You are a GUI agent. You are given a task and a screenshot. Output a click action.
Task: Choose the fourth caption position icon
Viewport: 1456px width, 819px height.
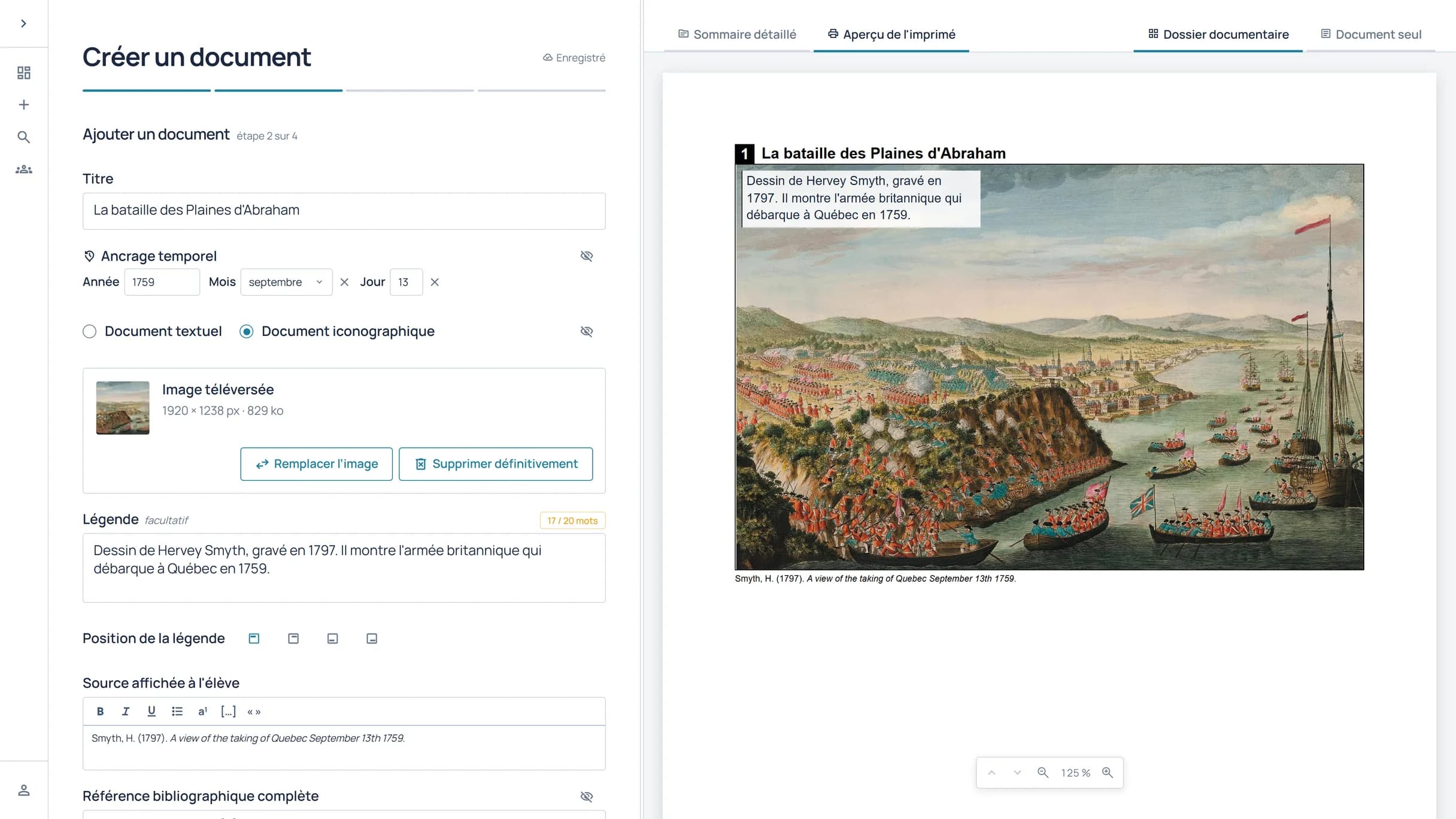[372, 639]
